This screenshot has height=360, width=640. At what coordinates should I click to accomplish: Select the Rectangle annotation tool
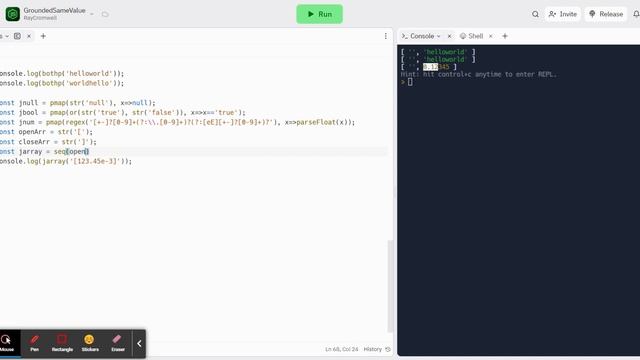click(x=62, y=343)
